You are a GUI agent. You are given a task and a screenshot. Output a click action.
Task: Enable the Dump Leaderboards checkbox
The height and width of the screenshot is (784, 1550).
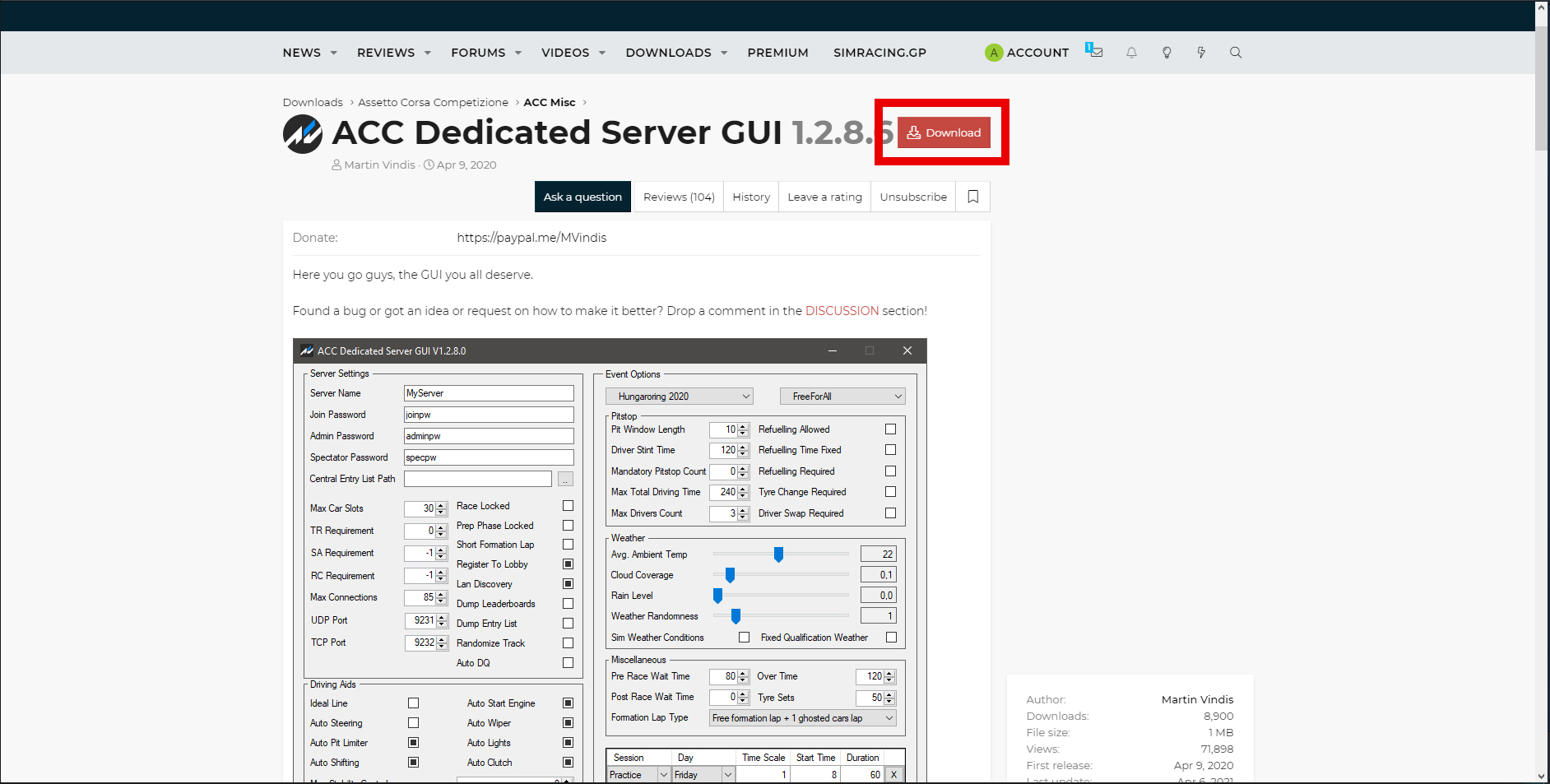point(568,604)
